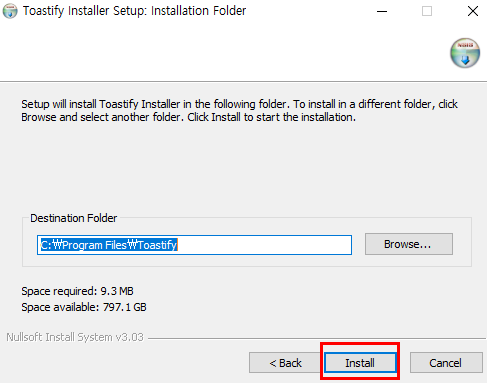Screen dimensions: 487x383
Task: Cancel the Toastify setup
Action: click(x=446, y=363)
